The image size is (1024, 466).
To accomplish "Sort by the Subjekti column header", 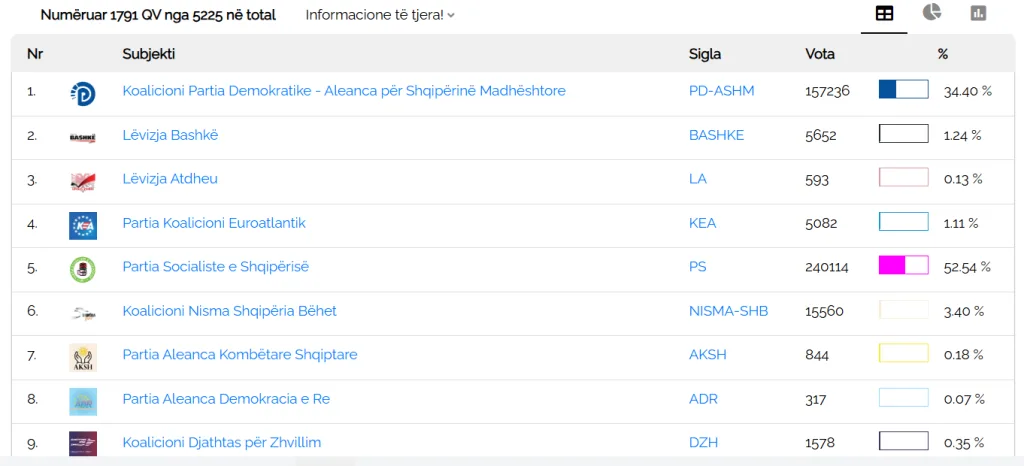I will (x=148, y=54).
